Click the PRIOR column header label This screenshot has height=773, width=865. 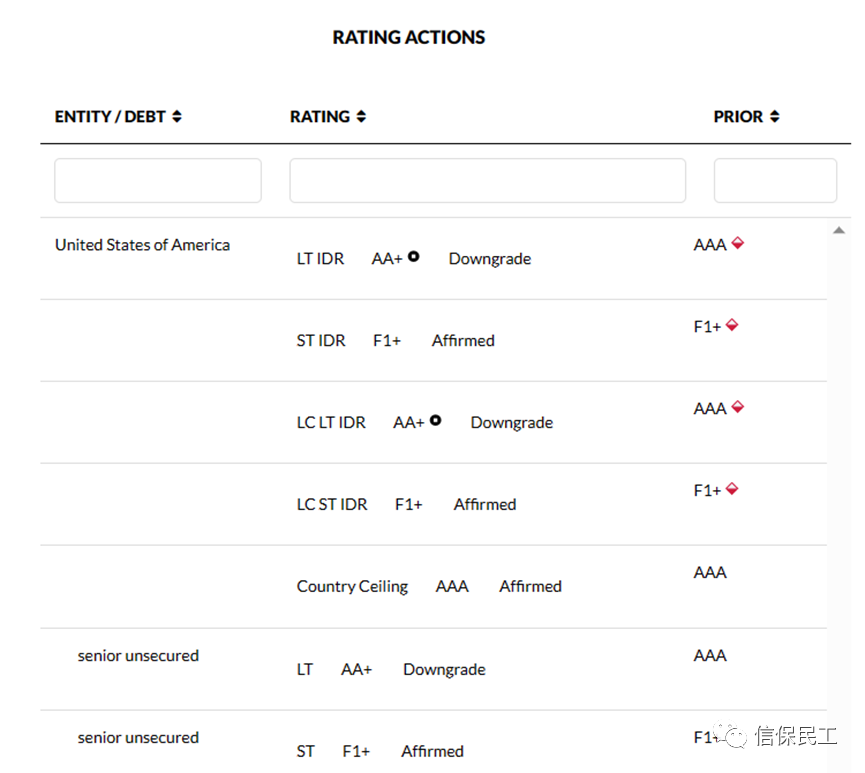(x=738, y=117)
